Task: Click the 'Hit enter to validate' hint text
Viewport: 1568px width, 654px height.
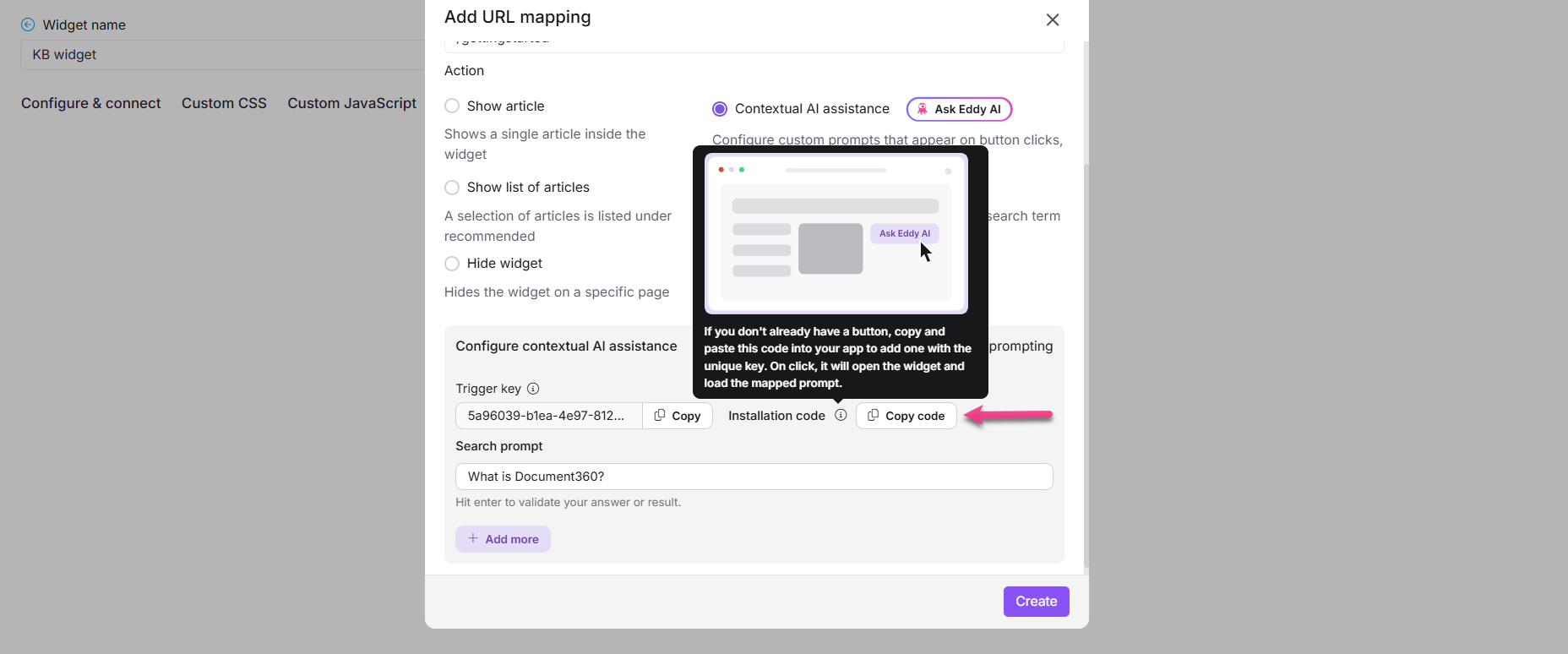Action: point(569,502)
